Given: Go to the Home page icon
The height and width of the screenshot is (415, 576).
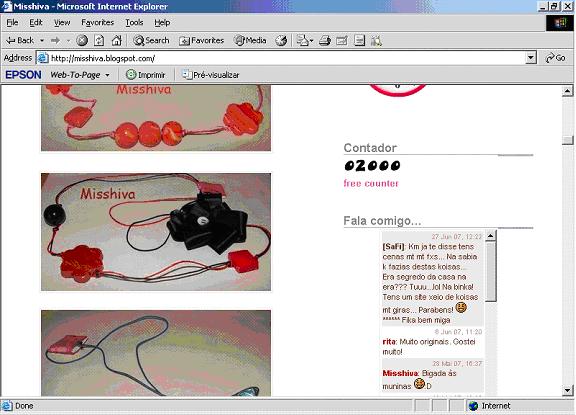Looking at the screenshot, I should (116, 40).
